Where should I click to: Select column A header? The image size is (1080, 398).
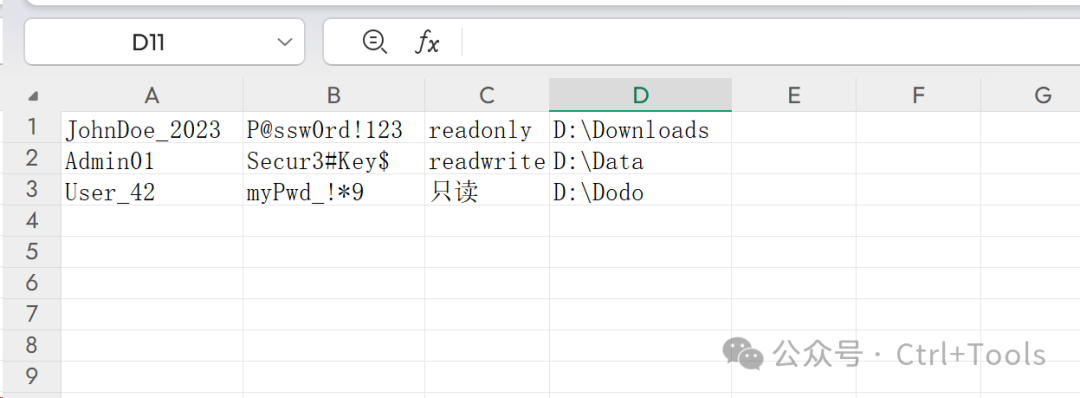pyautogui.click(x=152, y=95)
